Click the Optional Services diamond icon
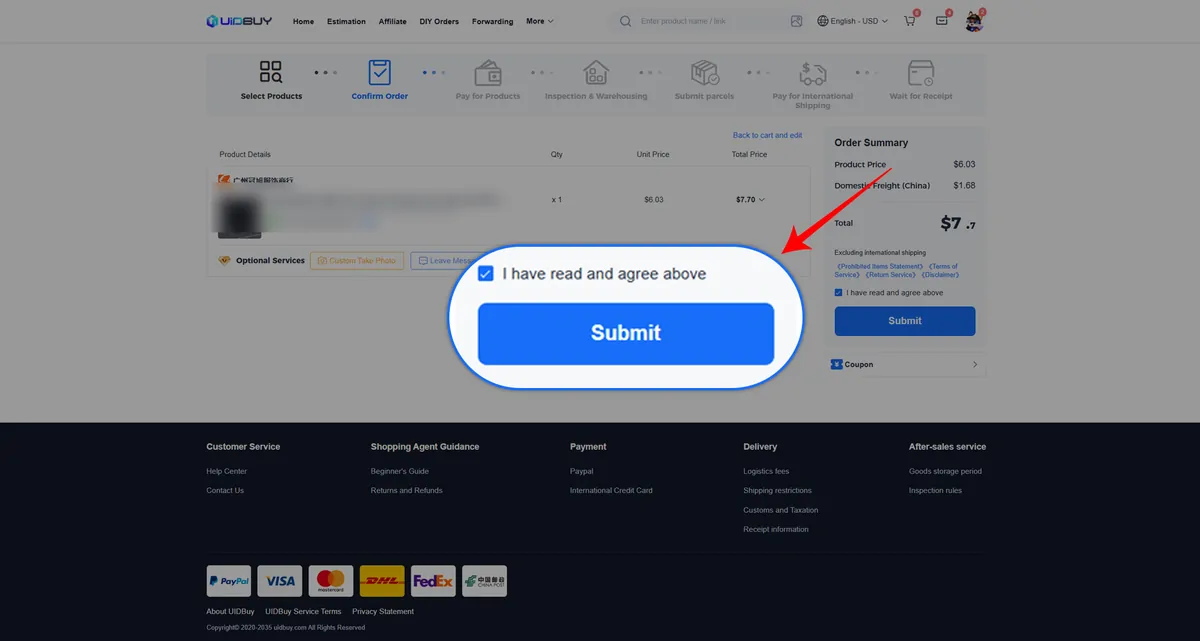The image size is (1200, 641). tap(224, 261)
